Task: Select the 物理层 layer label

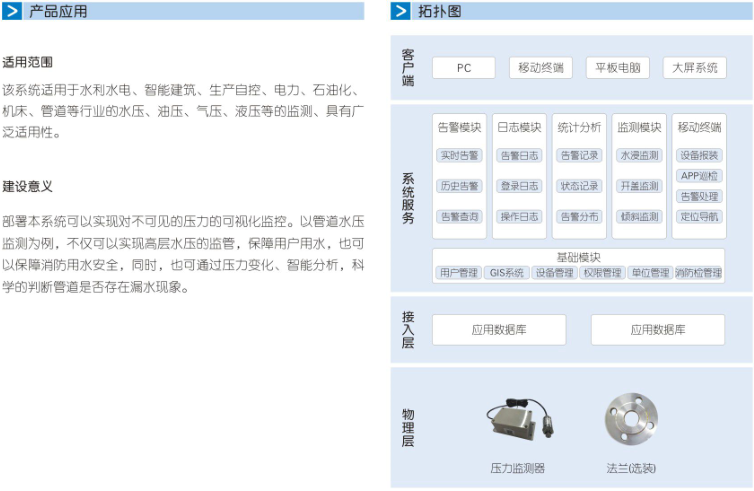Action: pyautogui.click(x=408, y=428)
